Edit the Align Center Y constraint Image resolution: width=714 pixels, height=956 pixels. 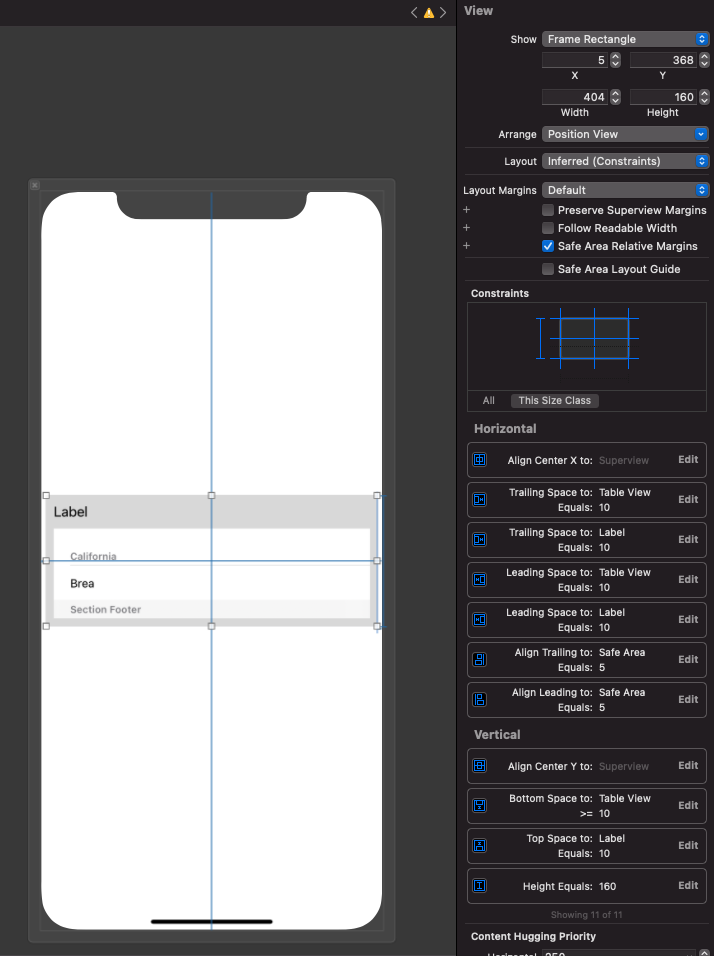point(688,766)
